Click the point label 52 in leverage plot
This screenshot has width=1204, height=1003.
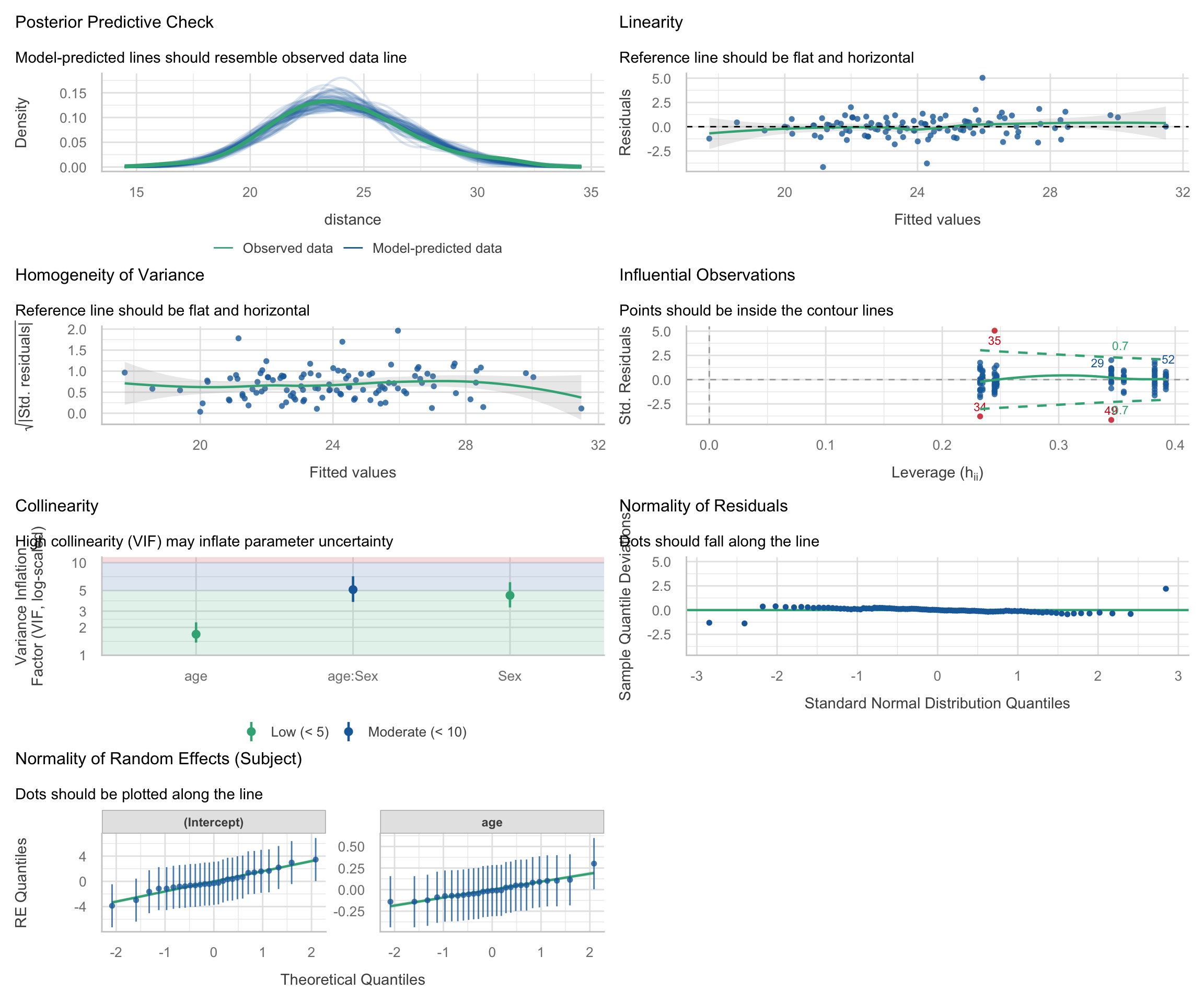coord(1168,360)
